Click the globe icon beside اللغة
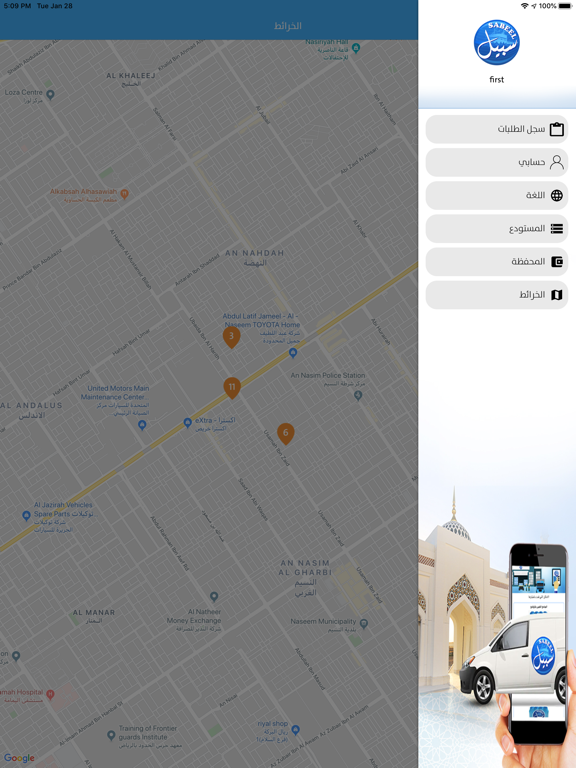Viewport: 576px width, 768px height. tap(556, 195)
